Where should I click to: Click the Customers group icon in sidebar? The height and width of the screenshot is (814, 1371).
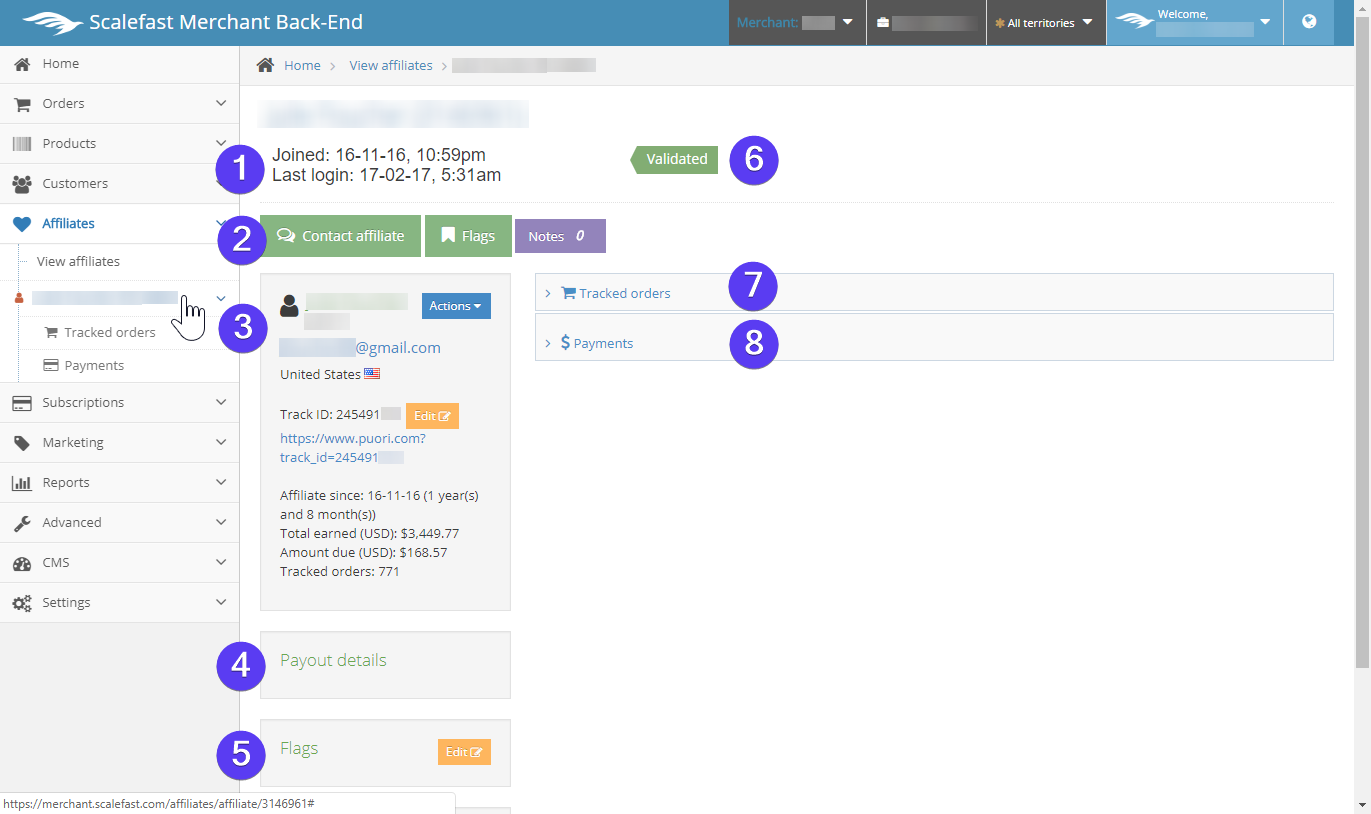(21, 184)
